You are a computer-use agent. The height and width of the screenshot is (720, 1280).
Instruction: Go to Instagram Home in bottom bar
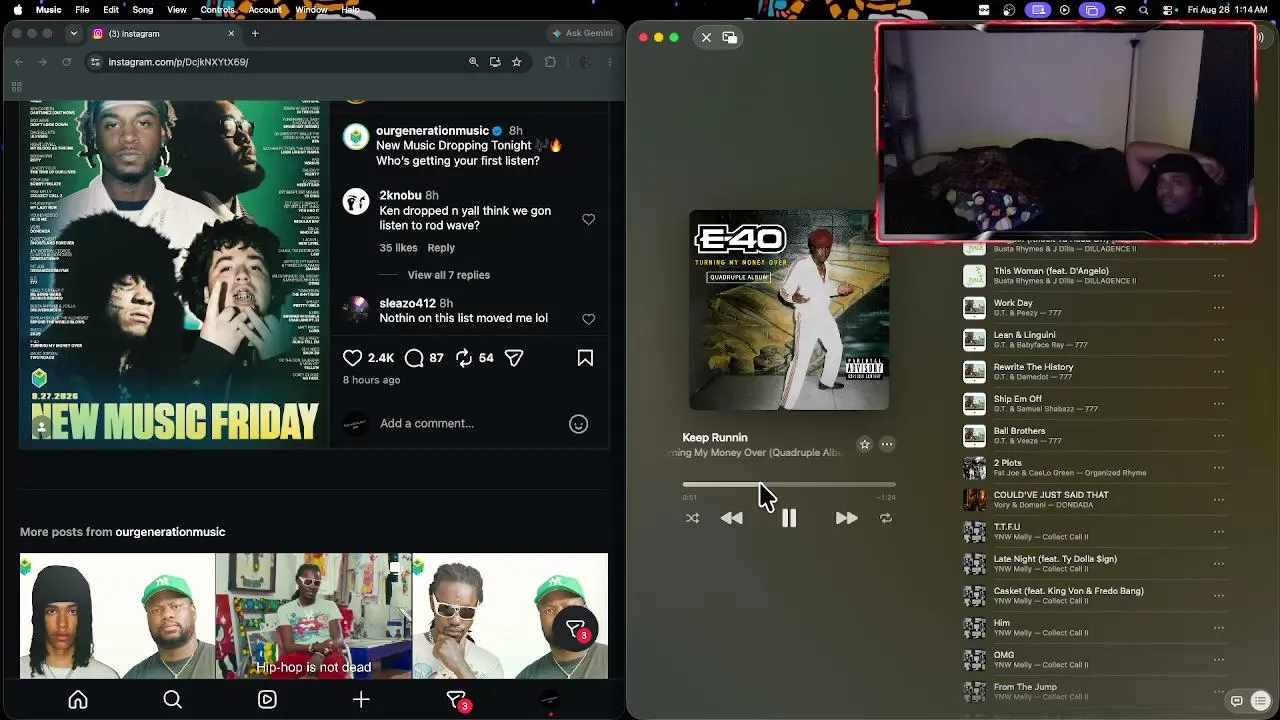[x=78, y=700]
